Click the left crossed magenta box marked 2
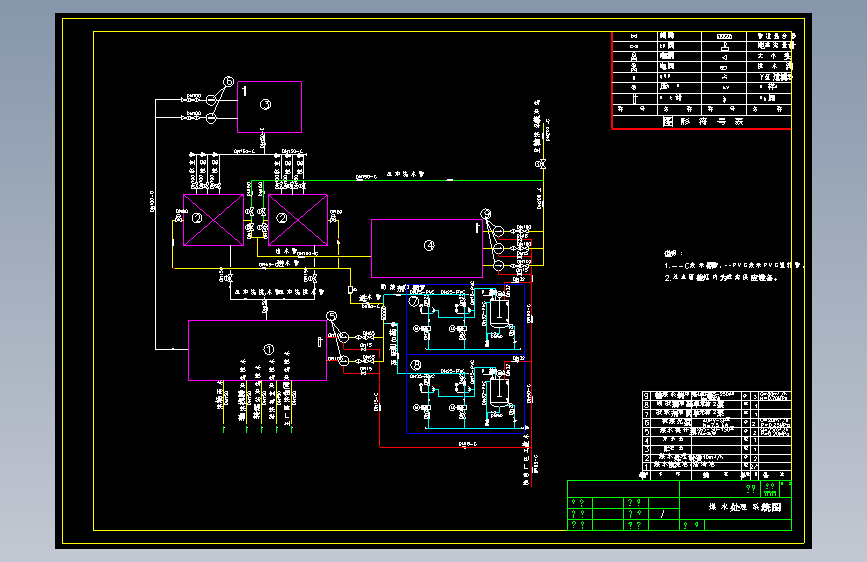Image resolution: width=867 pixels, height=562 pixels. click(213, 220)
